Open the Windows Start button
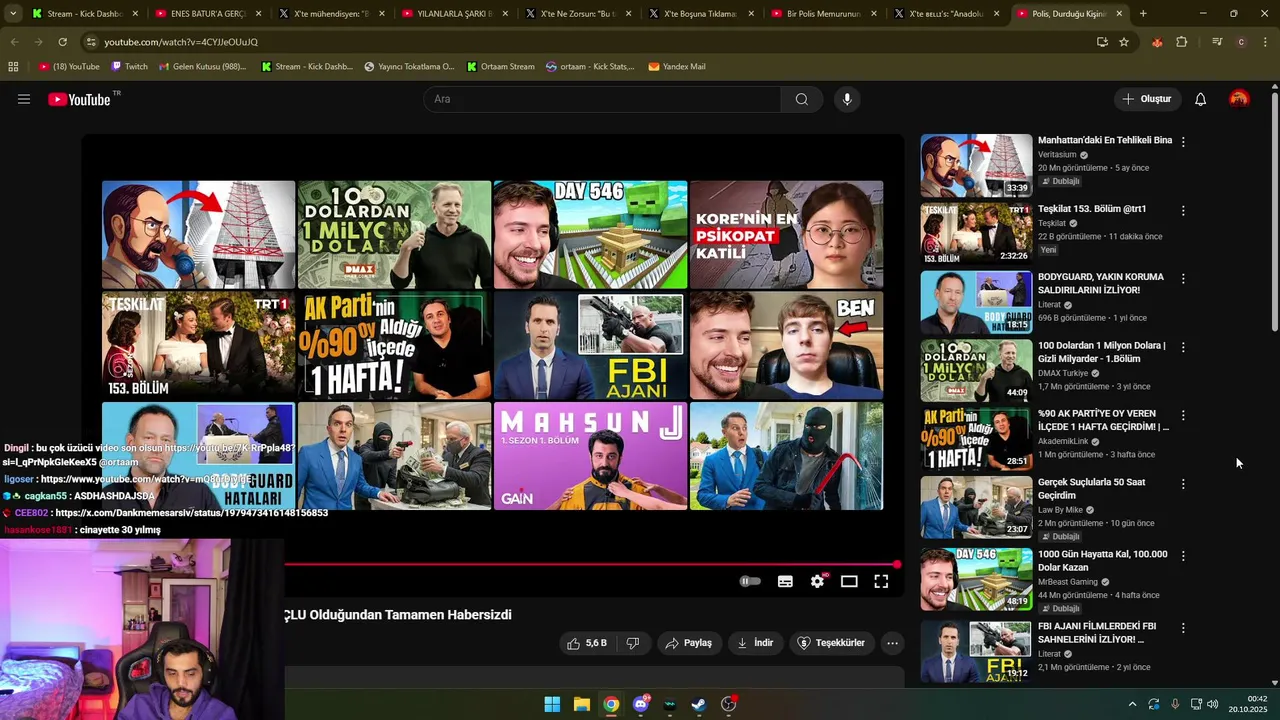The image size is (1280, 720). tap(552, 704)
